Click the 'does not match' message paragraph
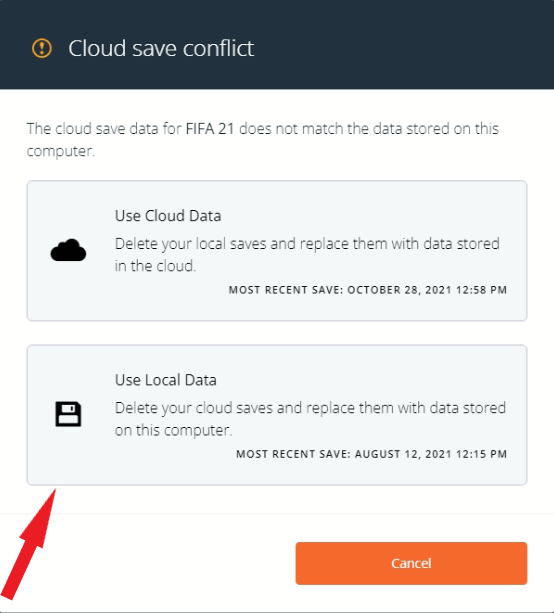Screen dimensions: 554x613 point(263,140)
